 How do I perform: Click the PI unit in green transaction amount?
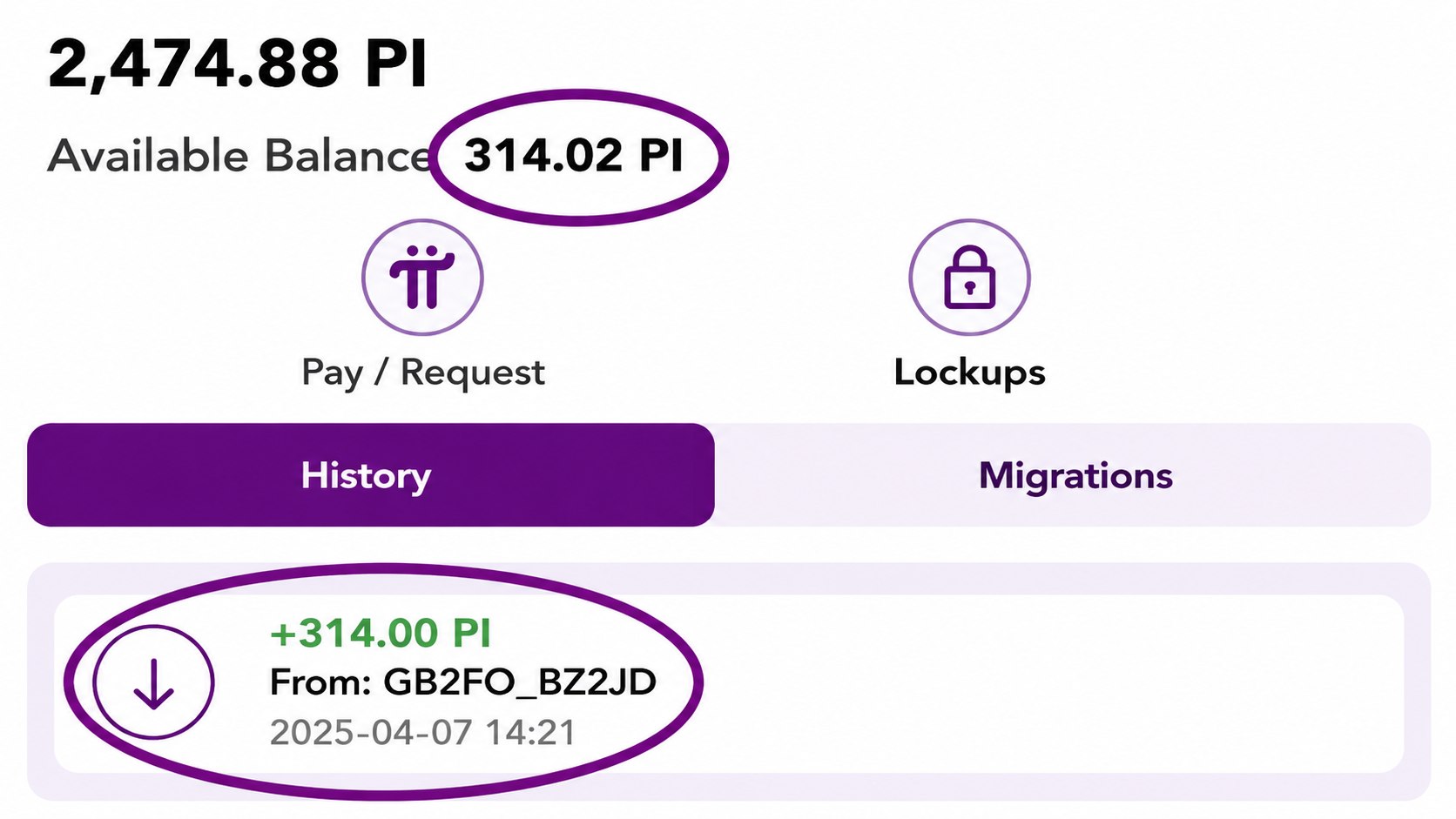(471, 633)
